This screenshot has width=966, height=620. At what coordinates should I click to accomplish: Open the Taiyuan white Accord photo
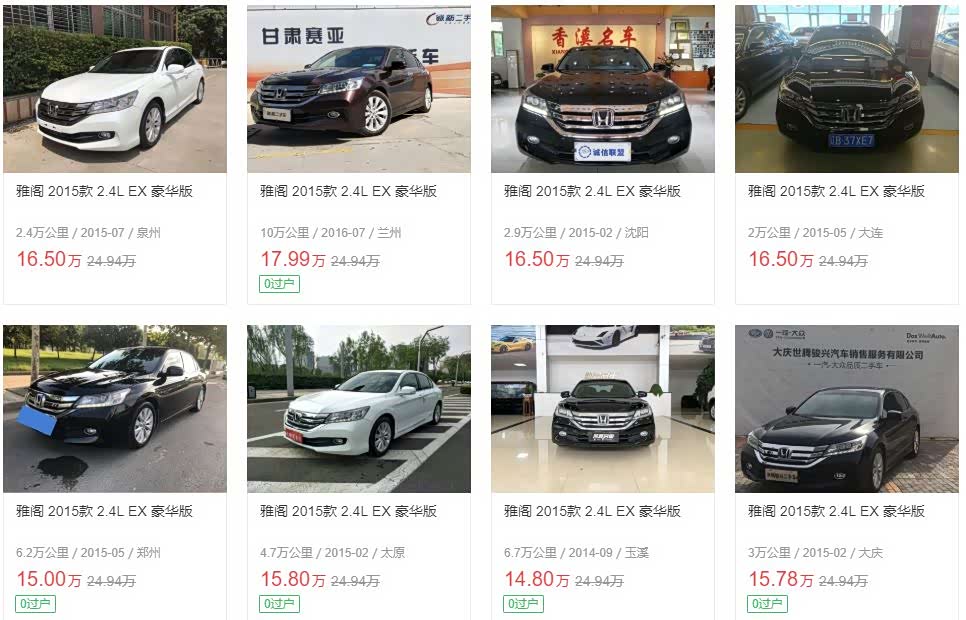click(359, 409)
